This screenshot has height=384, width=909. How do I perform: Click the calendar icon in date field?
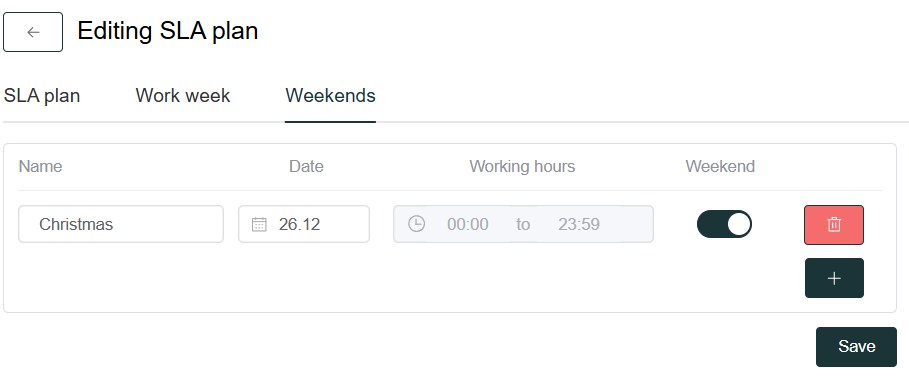[259, 224]
